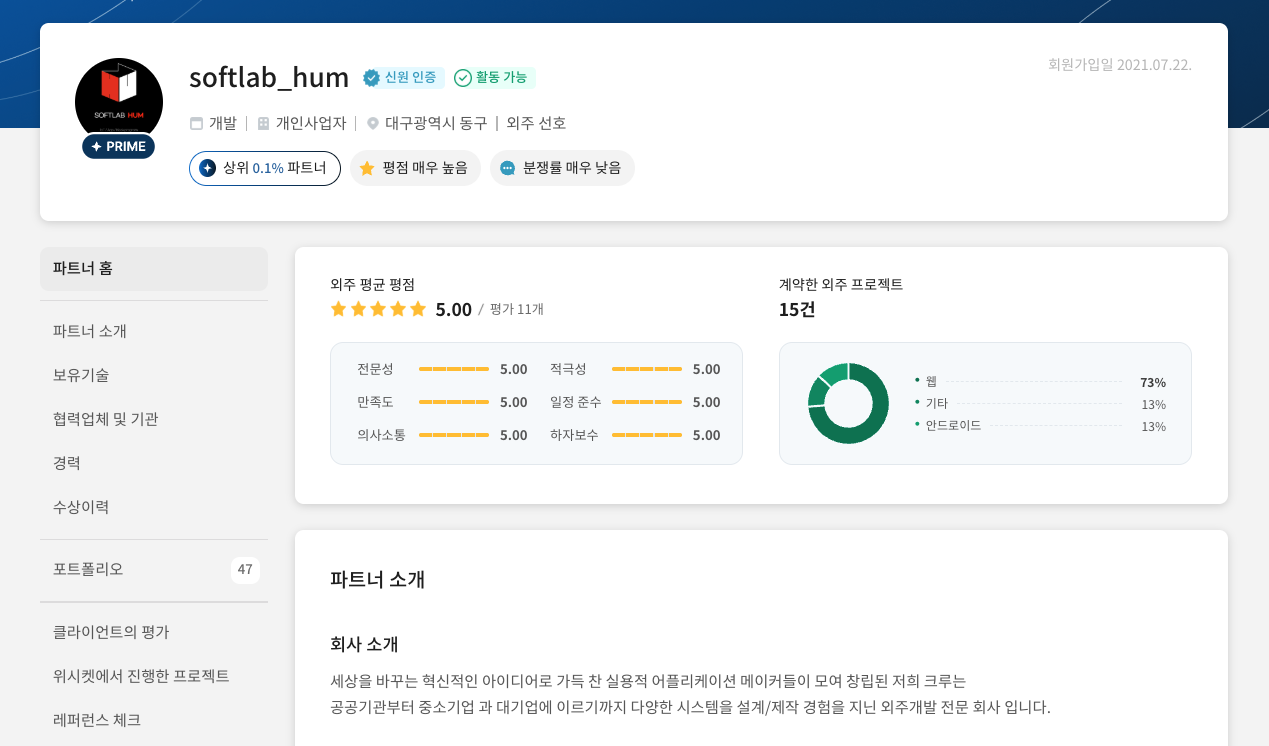This screenshot has height=746, width=1269.
Task: Open the 파트너 홈 sidebar item
Action: (x=154, y=268)
